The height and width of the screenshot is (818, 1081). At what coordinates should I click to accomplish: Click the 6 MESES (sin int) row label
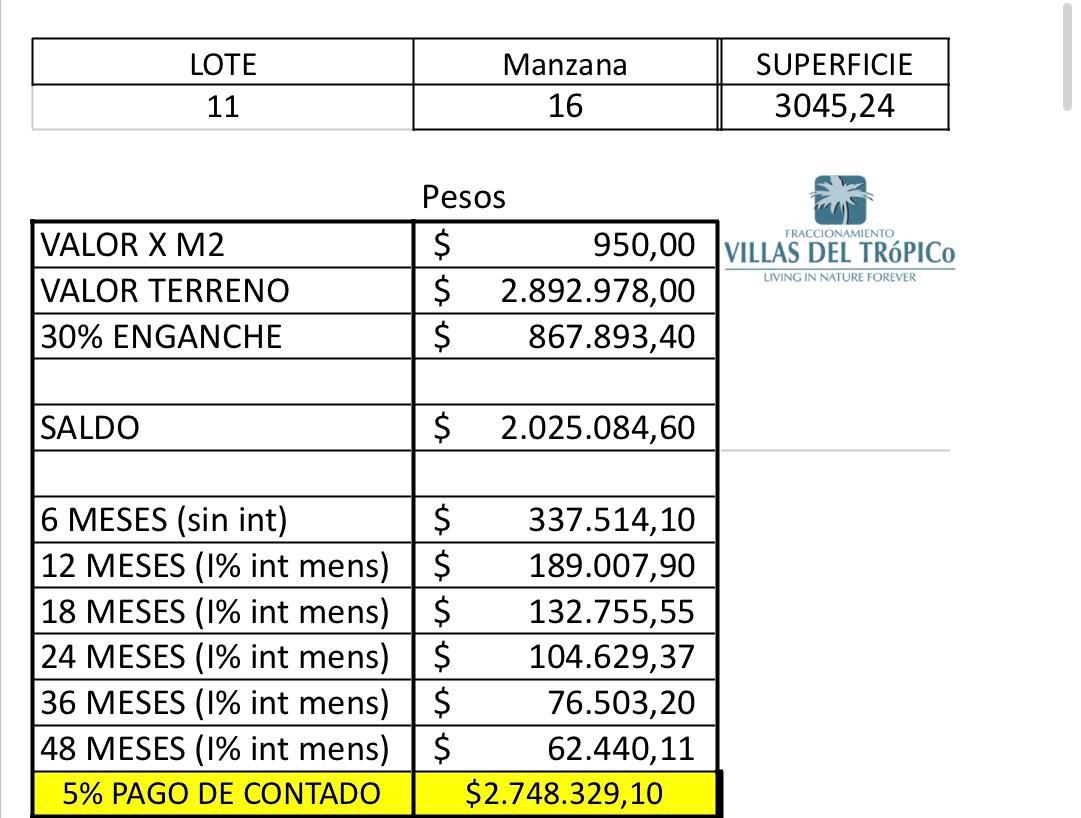click(164, 520)
